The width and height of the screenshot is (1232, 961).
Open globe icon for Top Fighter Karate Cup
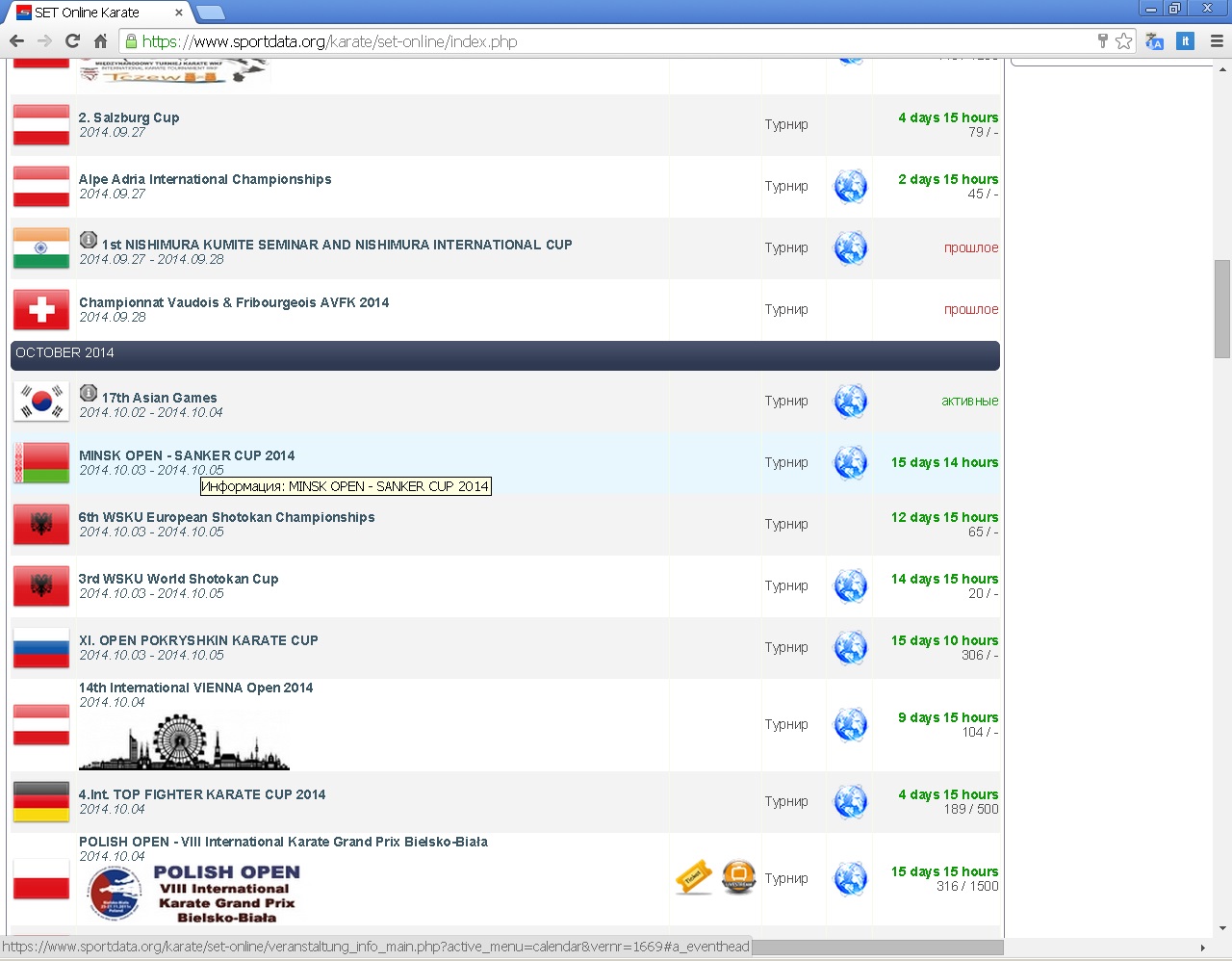coord(850,801)
